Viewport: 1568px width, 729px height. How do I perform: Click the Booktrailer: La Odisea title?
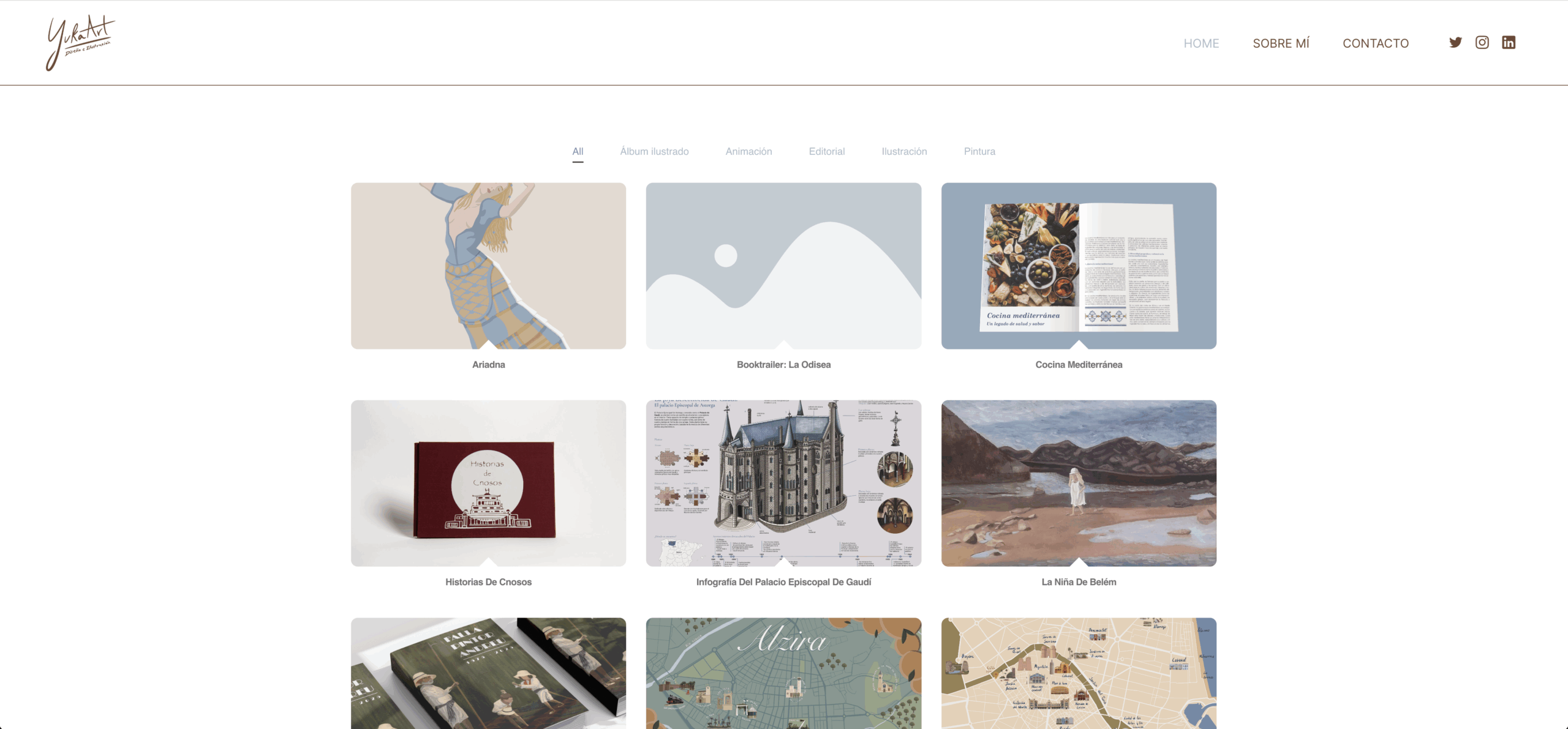pyautogui.click(x=783, y=364)
